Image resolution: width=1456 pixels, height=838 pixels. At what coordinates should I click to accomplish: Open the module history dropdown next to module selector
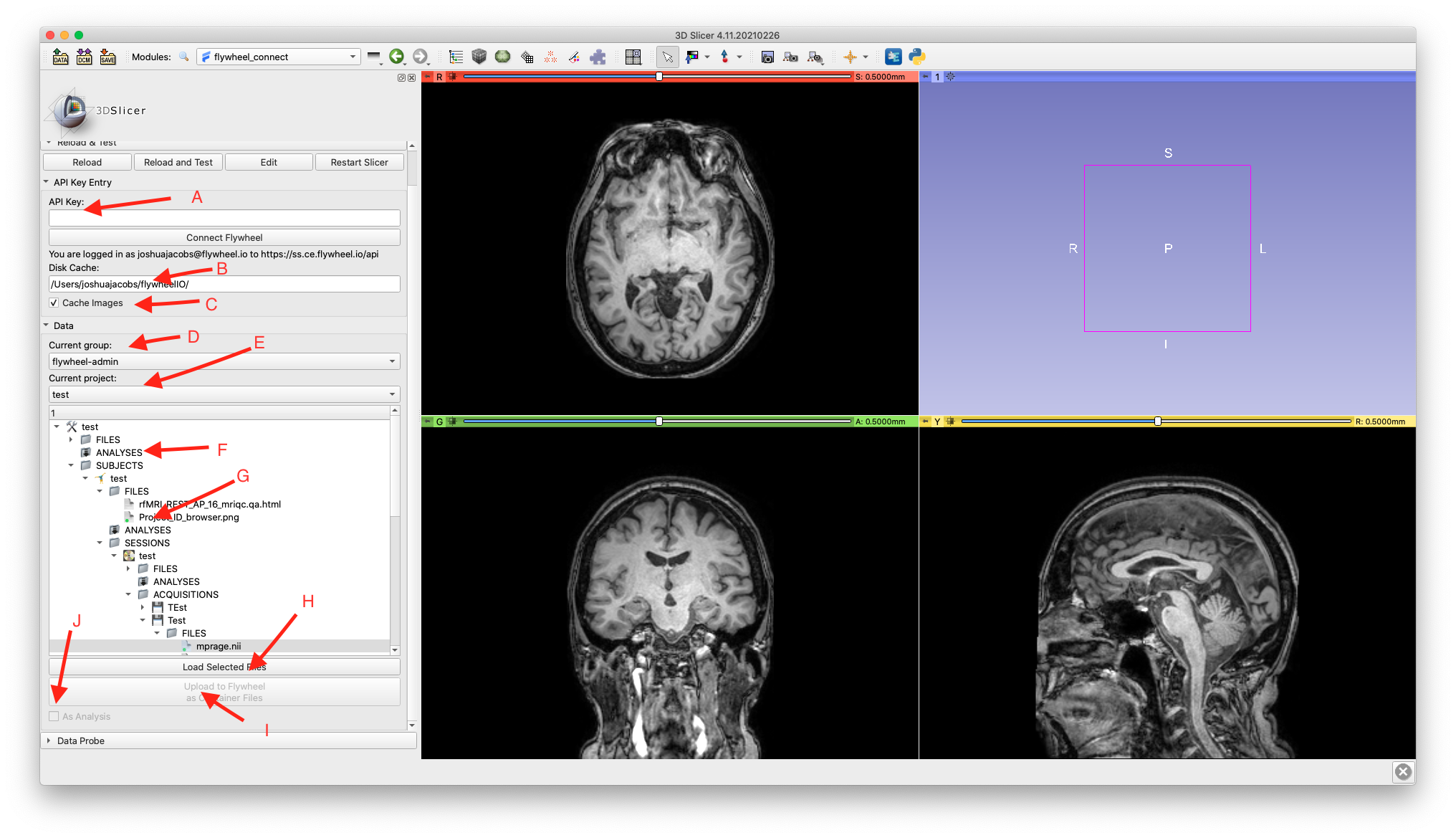pos(373,57)
